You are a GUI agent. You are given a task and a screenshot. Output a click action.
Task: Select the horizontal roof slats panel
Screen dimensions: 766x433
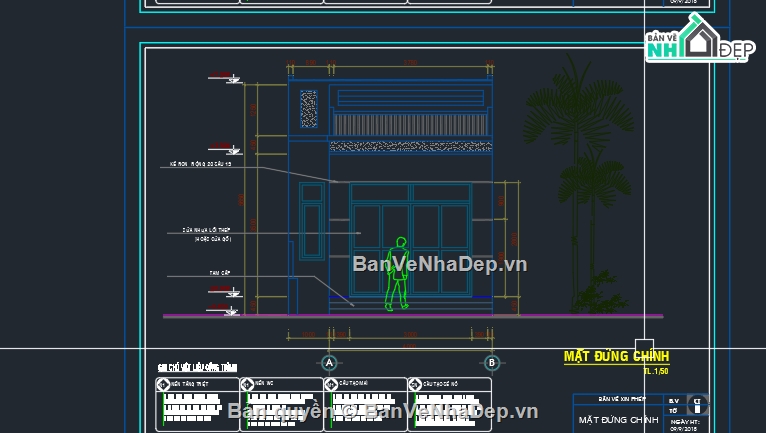[411, 98]
